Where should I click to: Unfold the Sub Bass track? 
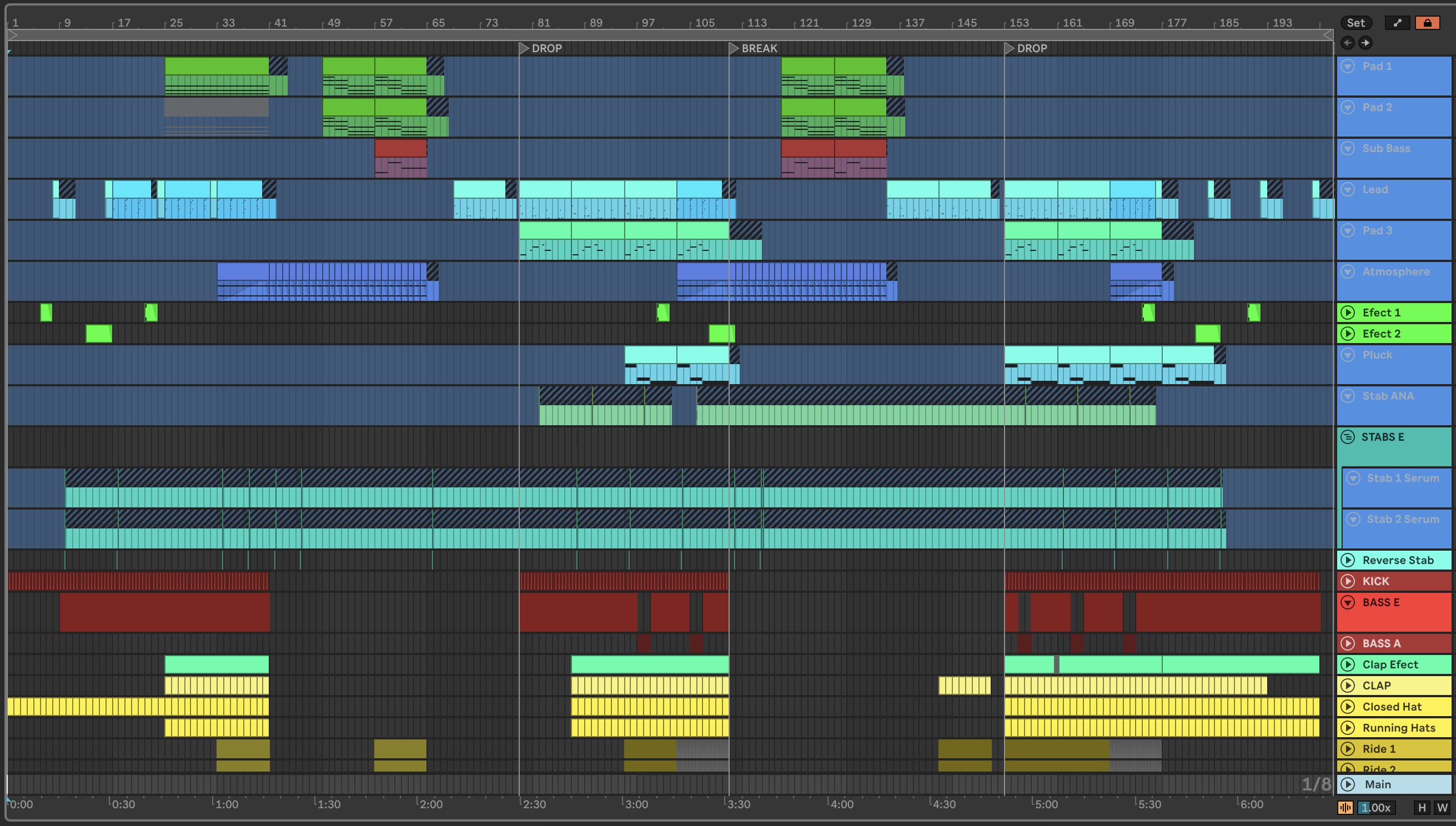[x=1348, y=149]
